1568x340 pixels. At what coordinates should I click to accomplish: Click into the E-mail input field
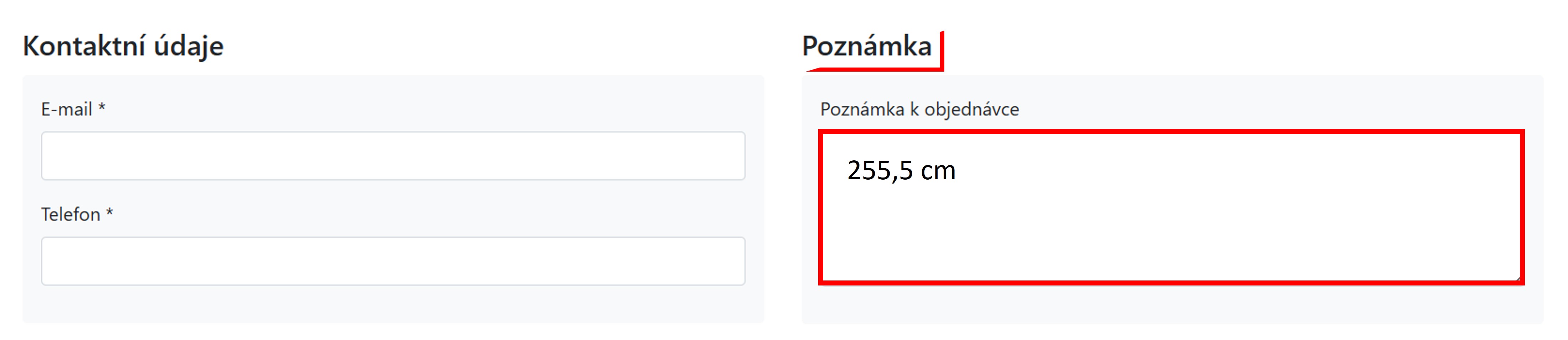tap(393, 156)
